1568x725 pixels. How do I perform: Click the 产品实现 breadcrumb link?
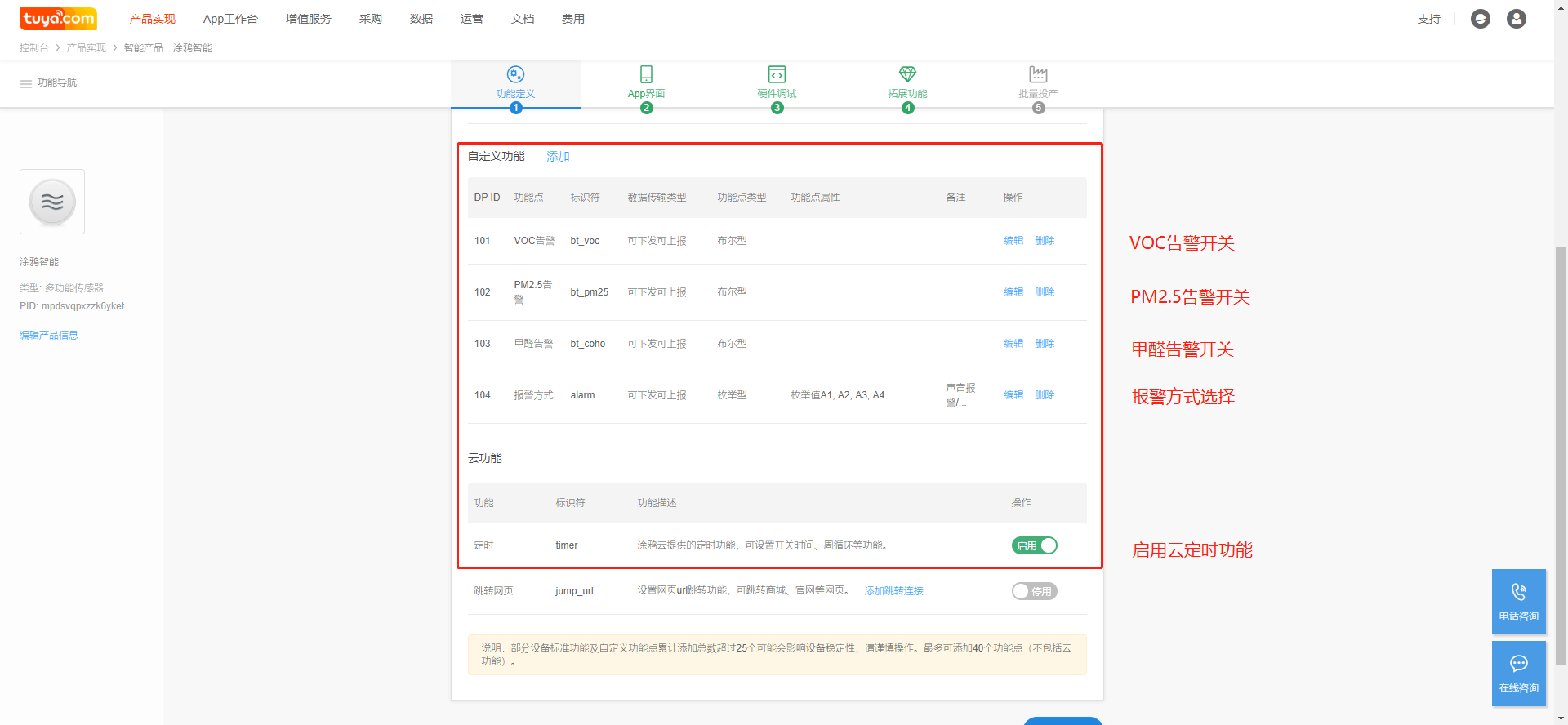[87, 48]
